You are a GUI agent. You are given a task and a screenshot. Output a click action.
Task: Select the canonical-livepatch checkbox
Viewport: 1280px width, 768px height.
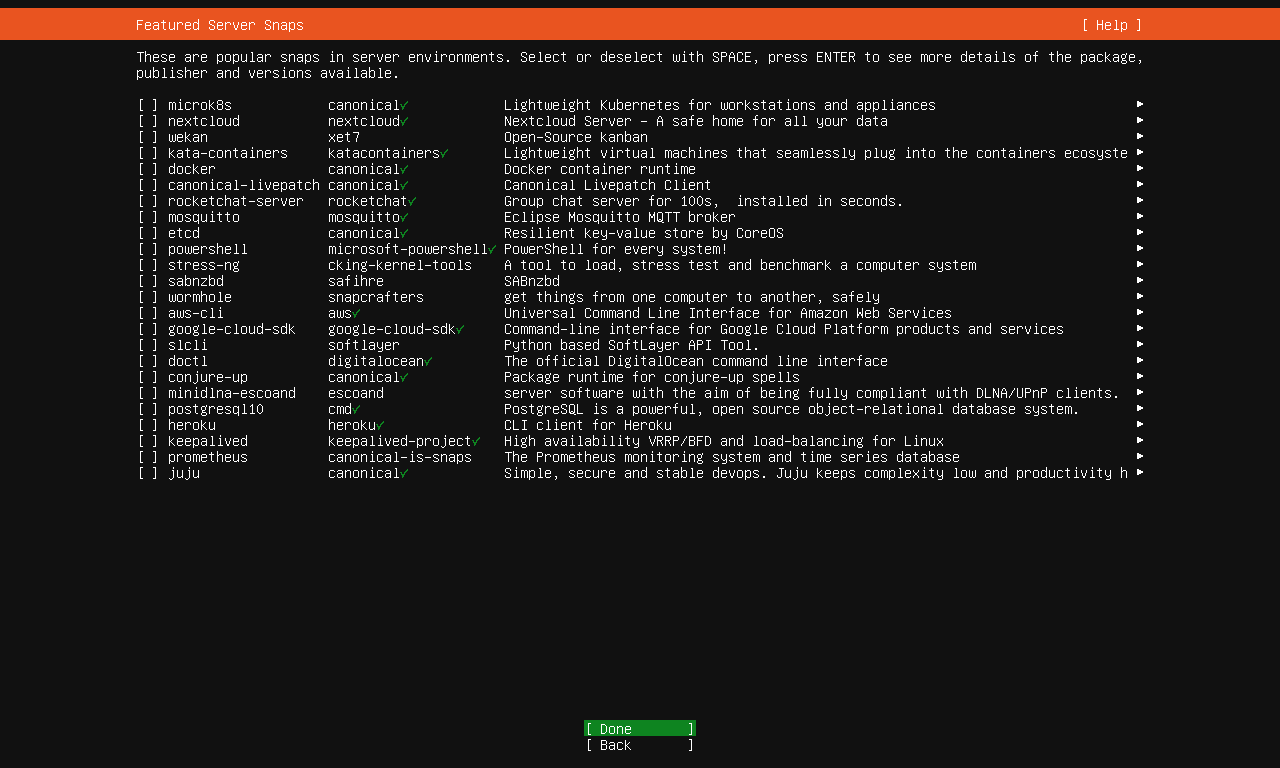coord(148,185)
